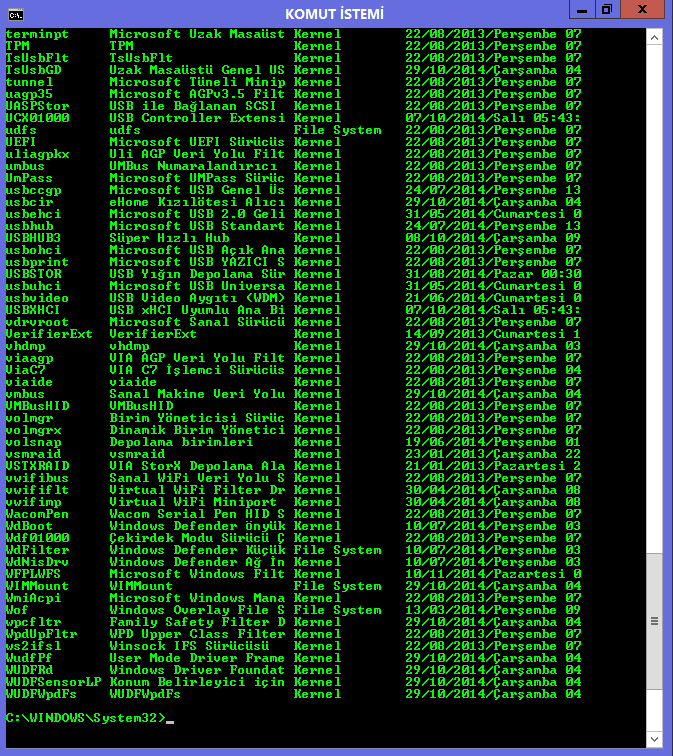The image size is (673, 756).
Task: Click the 'File System' type on udfs row
Action: [x=337, y=130]
